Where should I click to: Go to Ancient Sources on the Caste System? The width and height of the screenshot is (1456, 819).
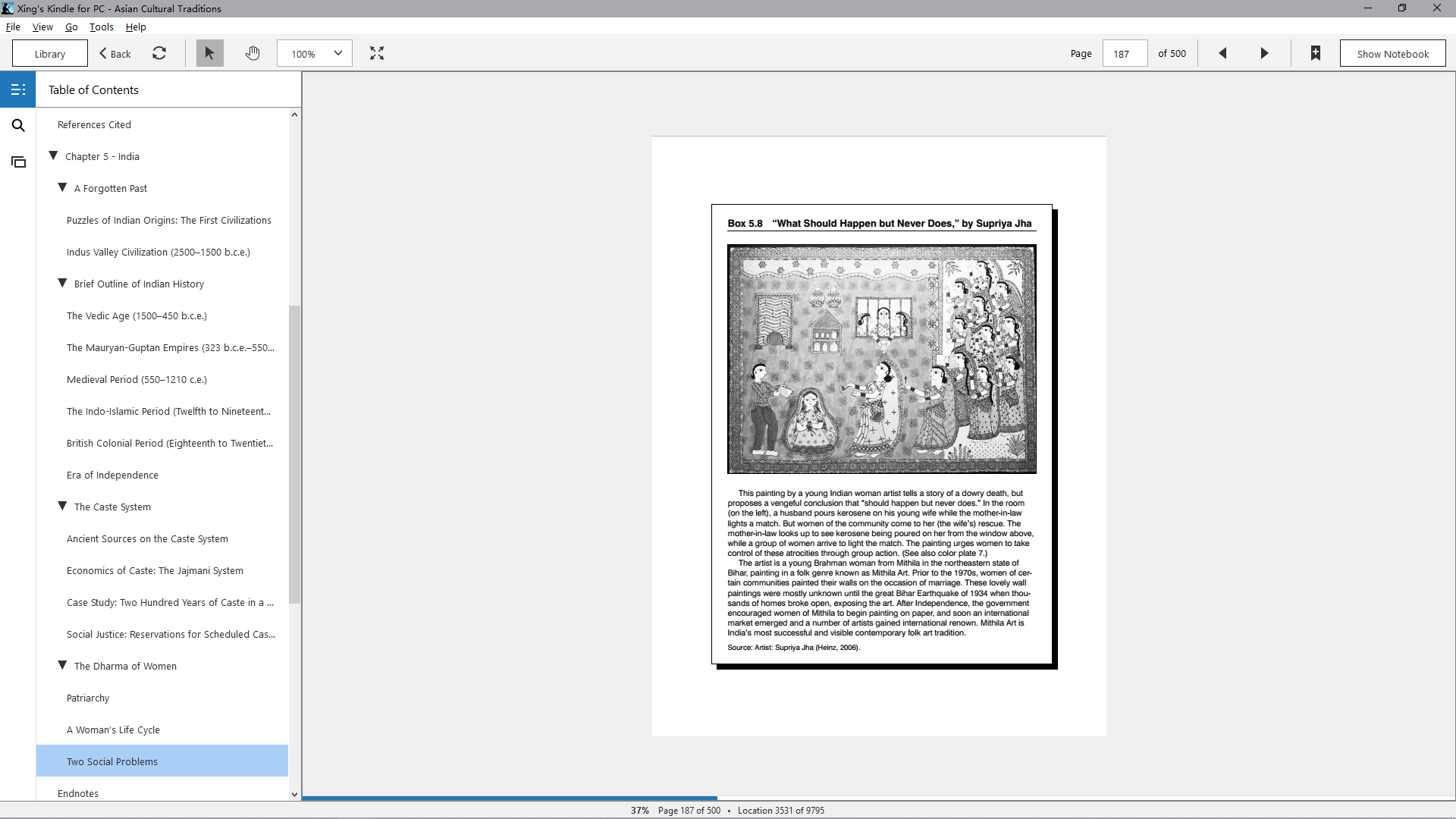coord(147,538)
